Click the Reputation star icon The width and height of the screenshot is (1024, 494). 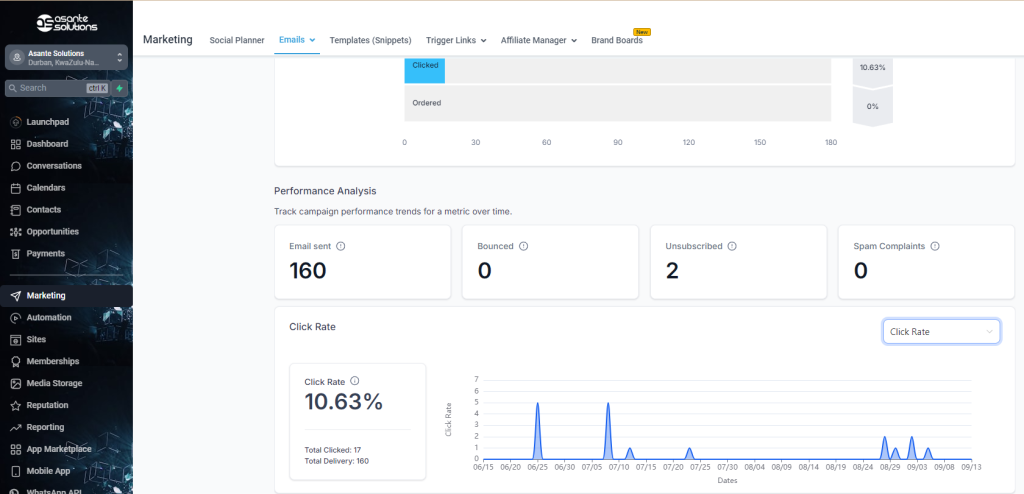click(x=16, y=405)
